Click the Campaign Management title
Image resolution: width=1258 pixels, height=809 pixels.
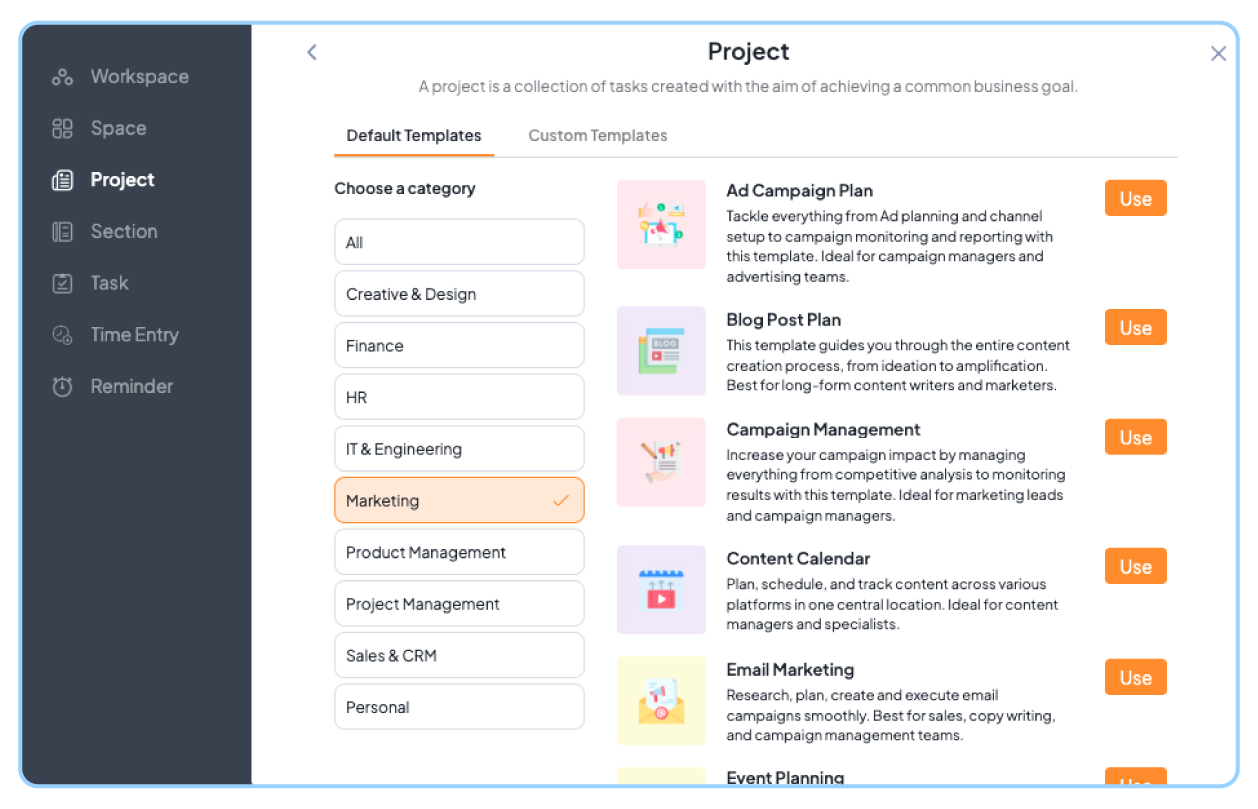click(823, 430)
